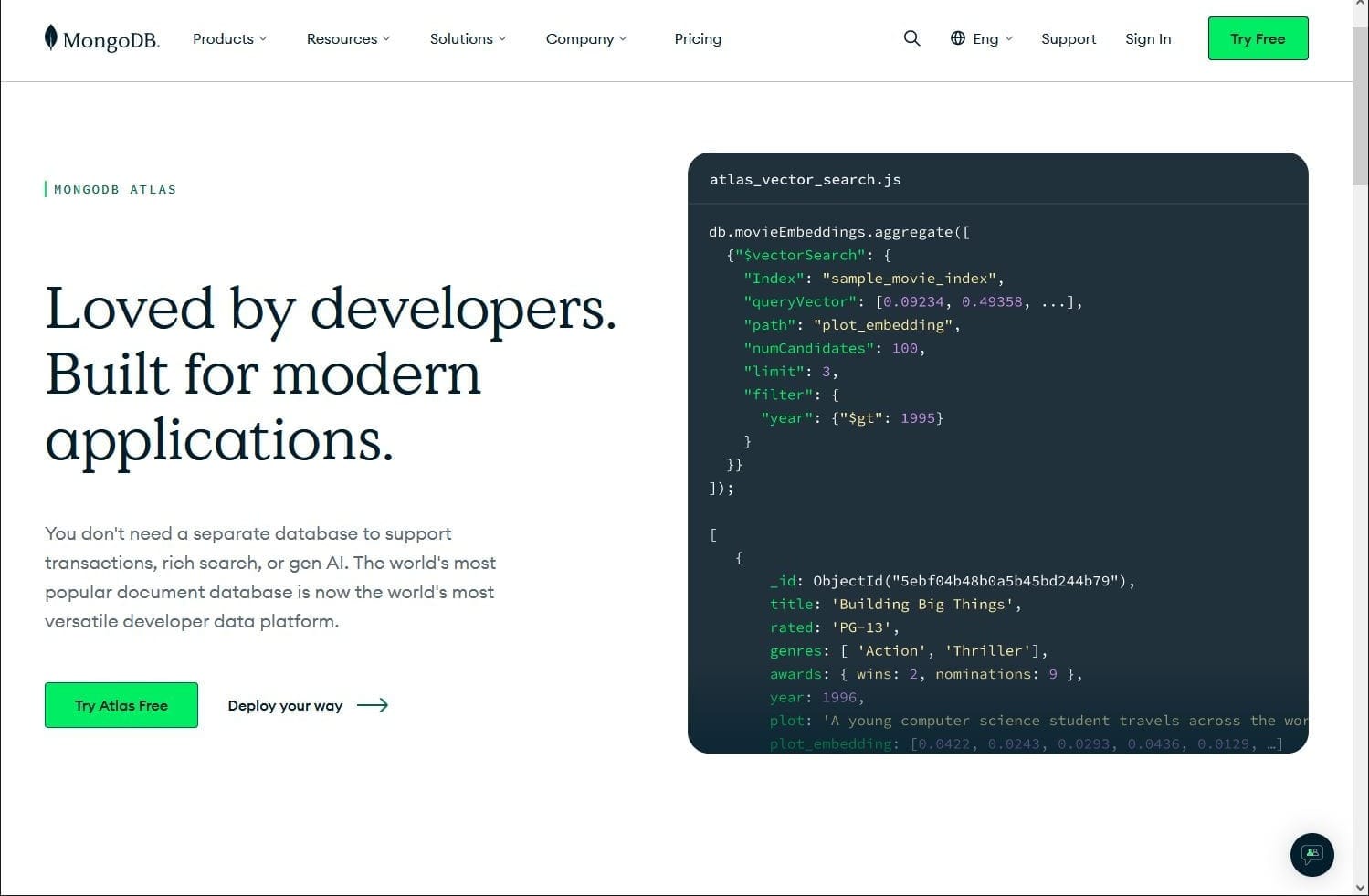
Task: Click Sign In
Action: point(1147,38)
